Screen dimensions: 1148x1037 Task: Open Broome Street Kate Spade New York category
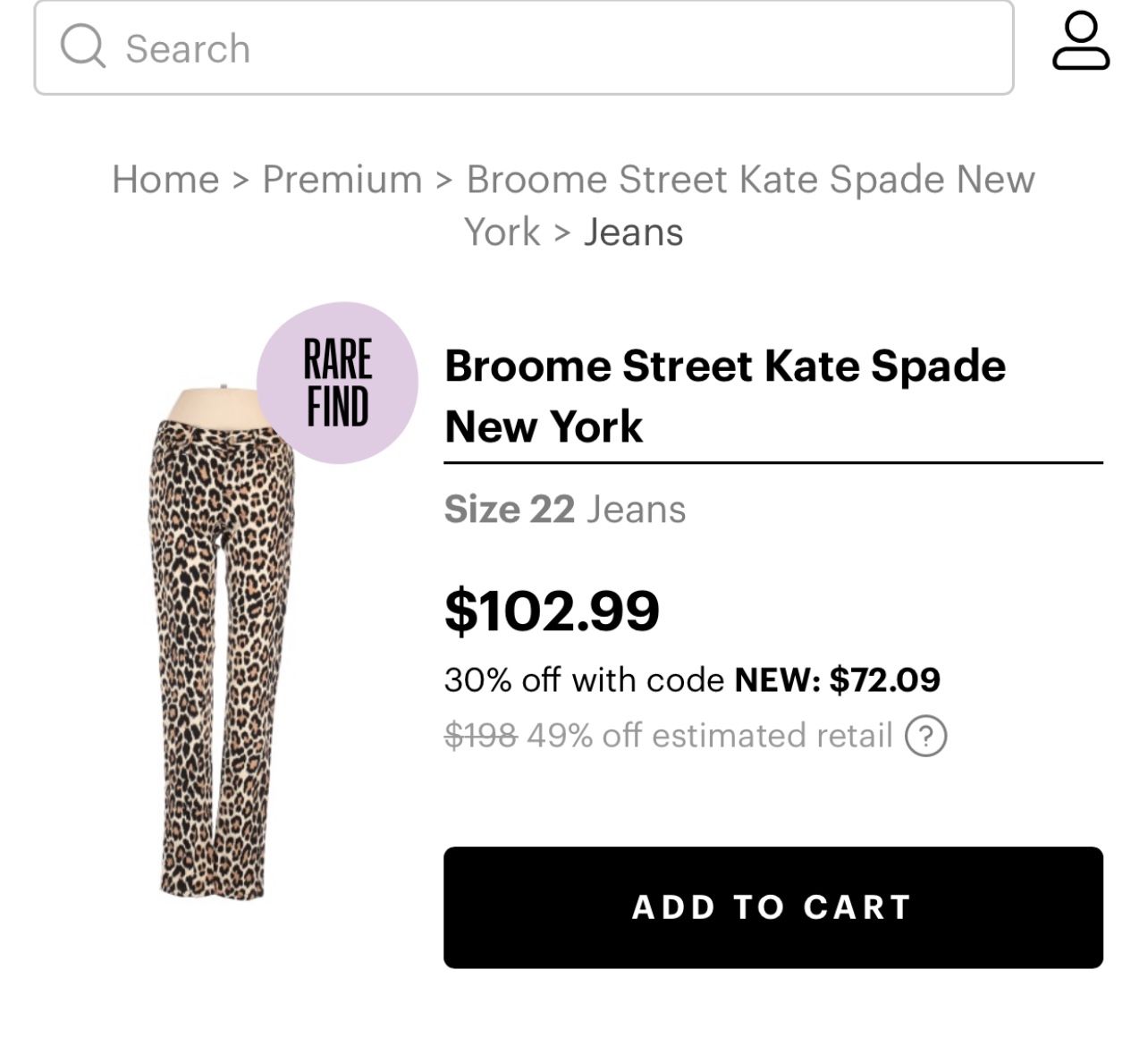(751, 178)
